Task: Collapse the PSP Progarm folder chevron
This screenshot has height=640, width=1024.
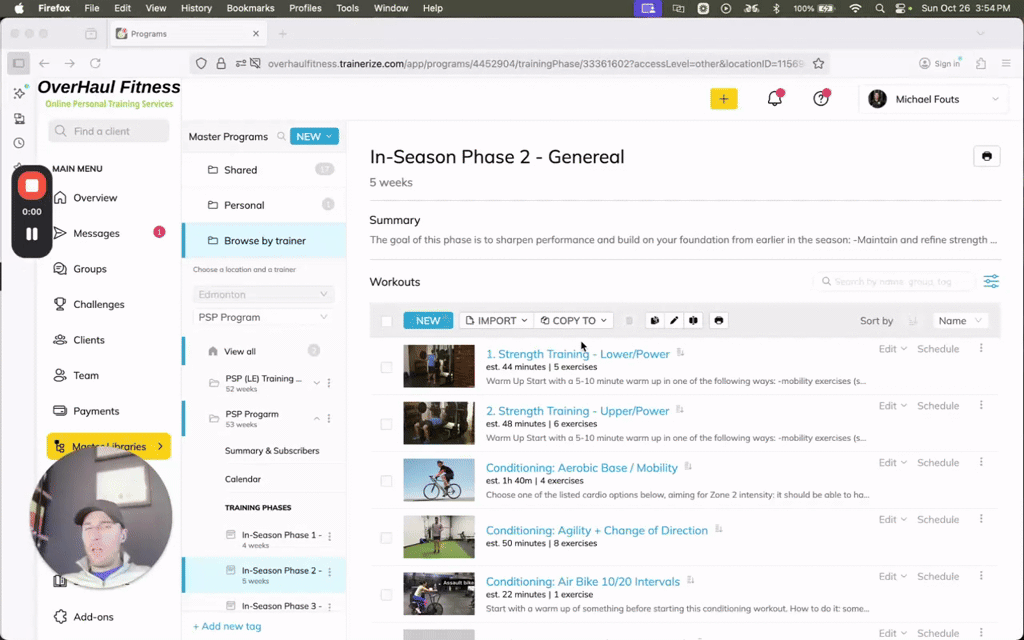Action: [x=317, y=418]
